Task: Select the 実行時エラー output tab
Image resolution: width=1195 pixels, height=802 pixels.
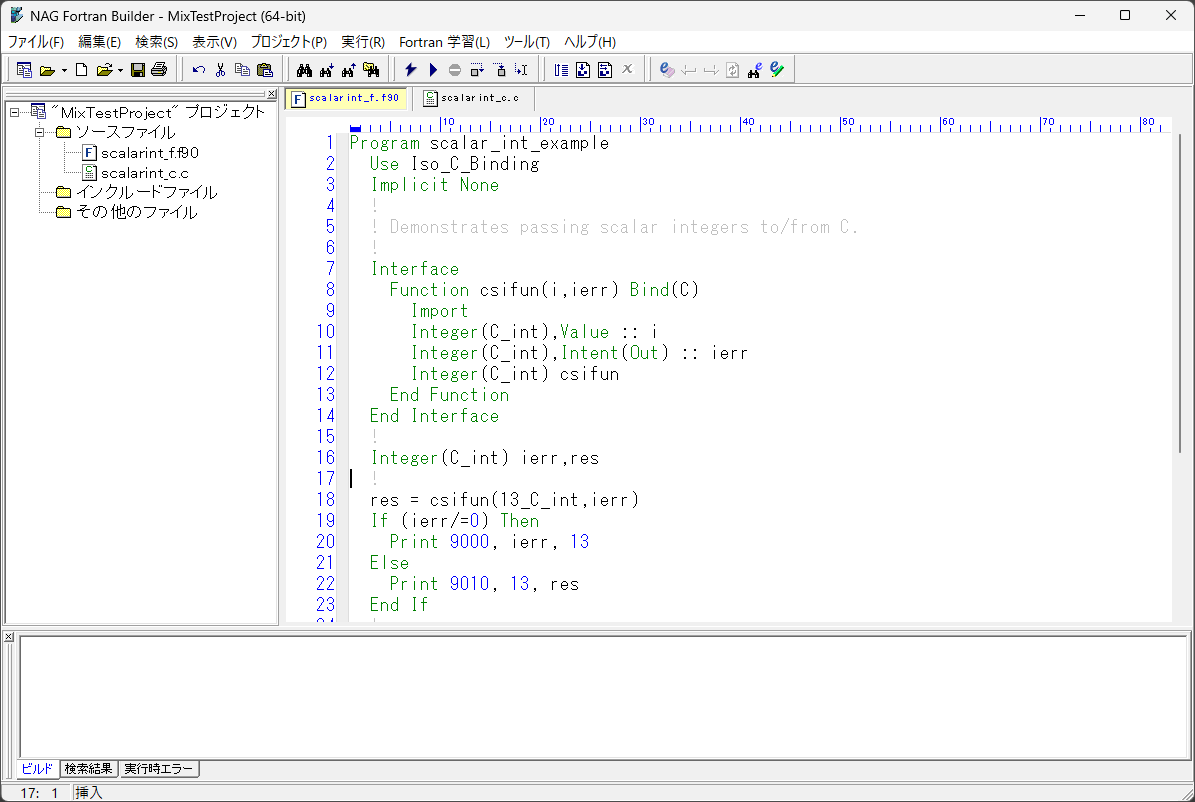Action: coord(159,769)
